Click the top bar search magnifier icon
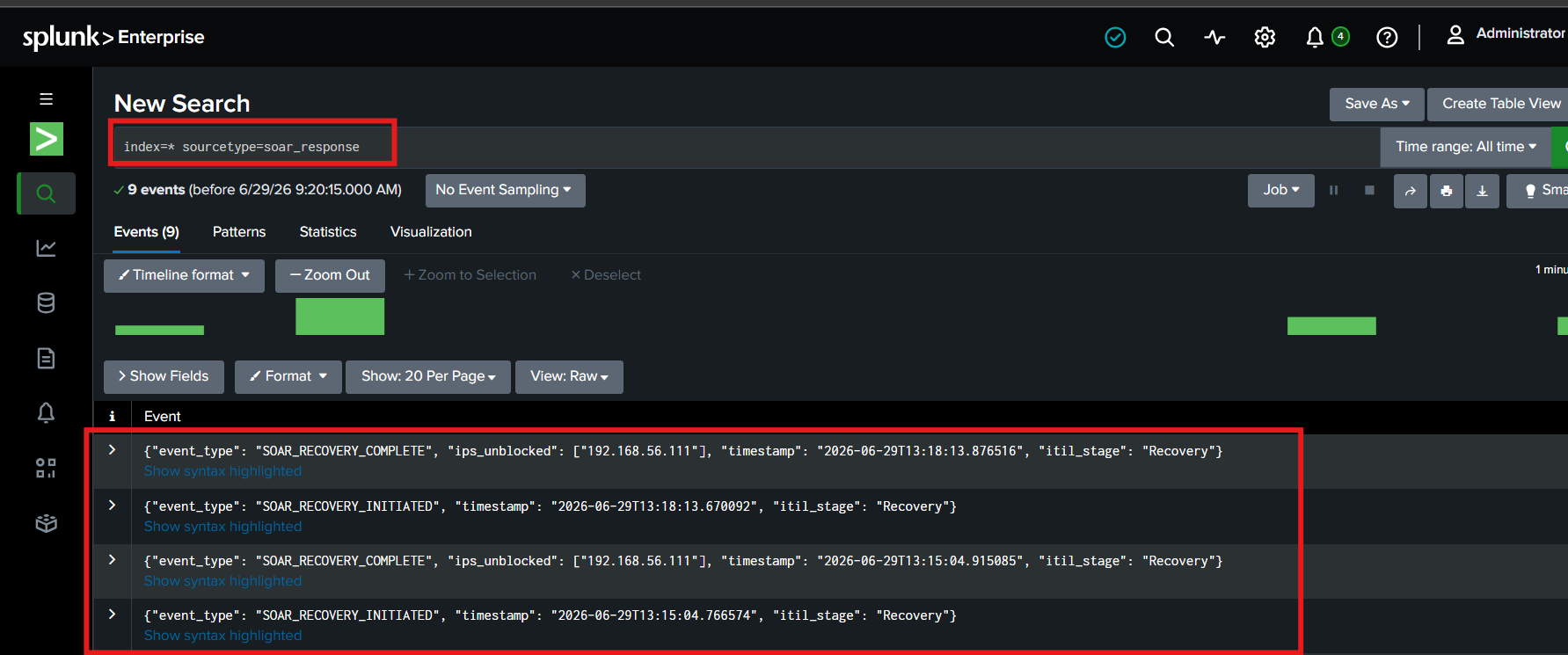Image resolution: width=1568 pixels, height=655 pixels. tap(1164, 37)
